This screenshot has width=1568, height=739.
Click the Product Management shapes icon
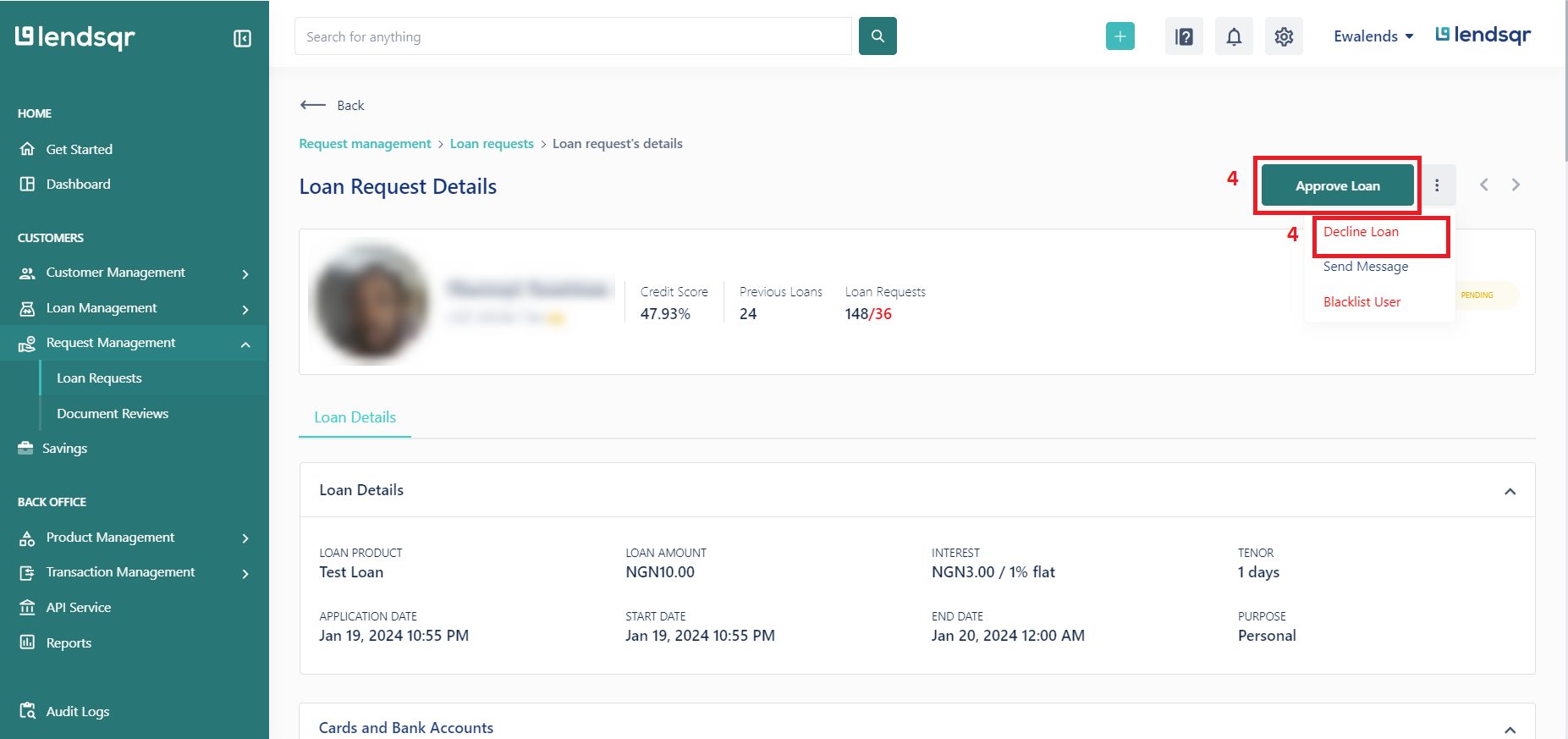(x=27, y=538)
